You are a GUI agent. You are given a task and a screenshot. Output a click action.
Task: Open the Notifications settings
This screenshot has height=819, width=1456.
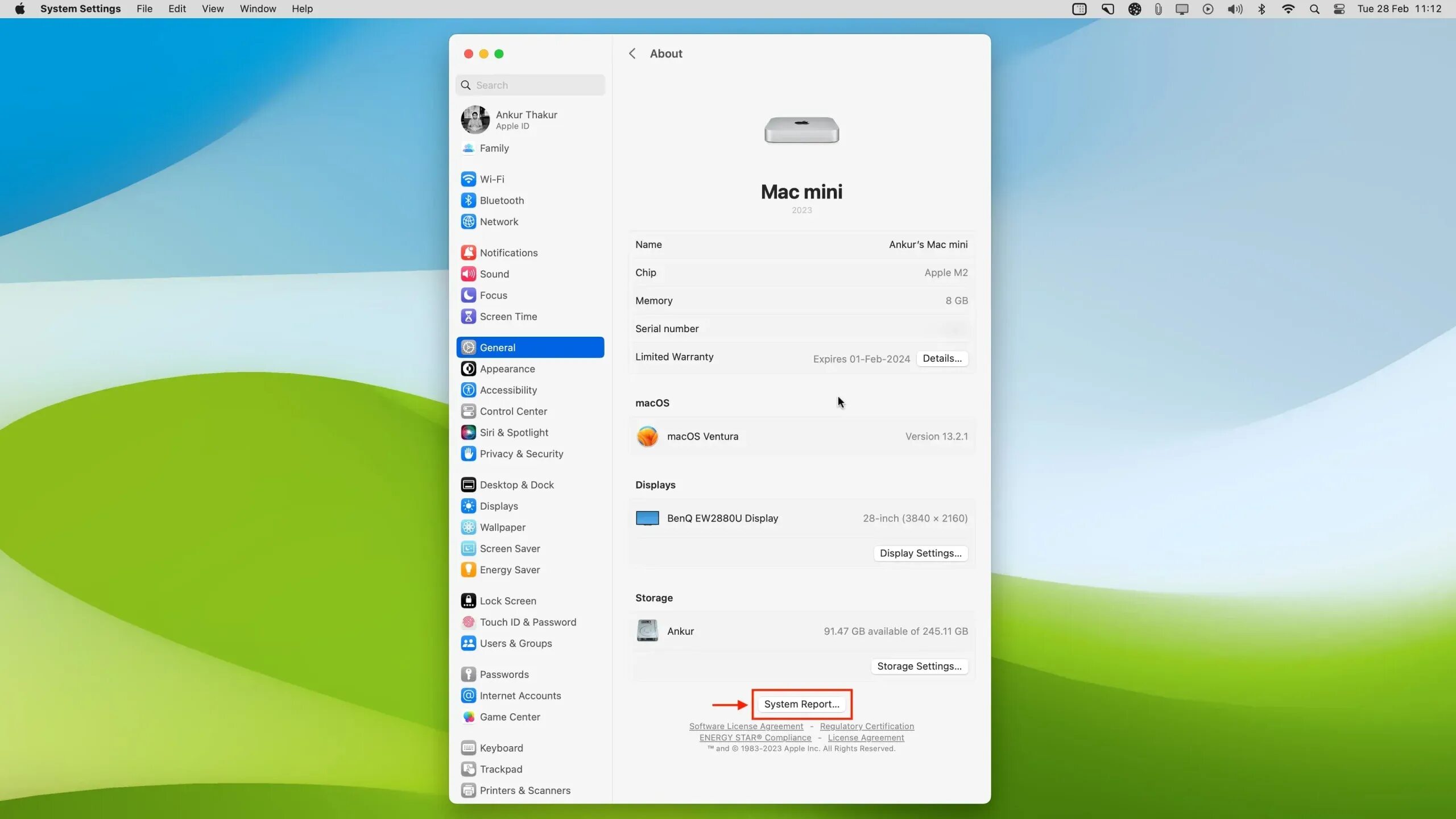pyautogui.click(x=508, y=253)
